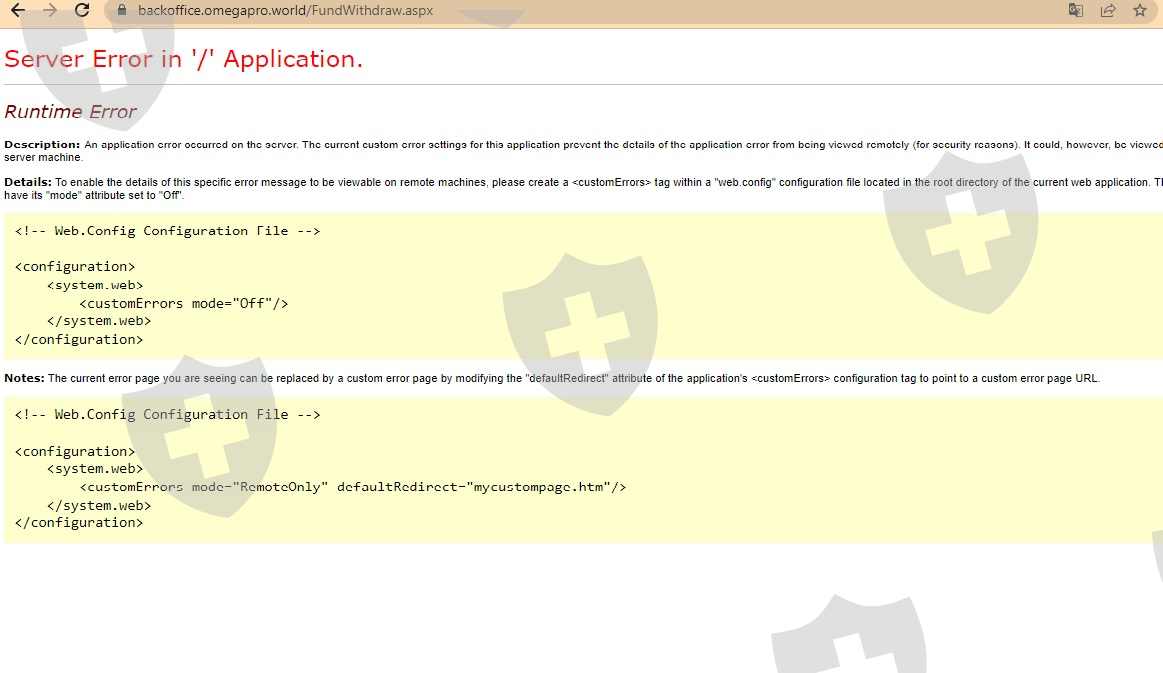Viewport: 1163px width, 673px height.
Task: Click the browser forward arrow
Action: point(50,11)
